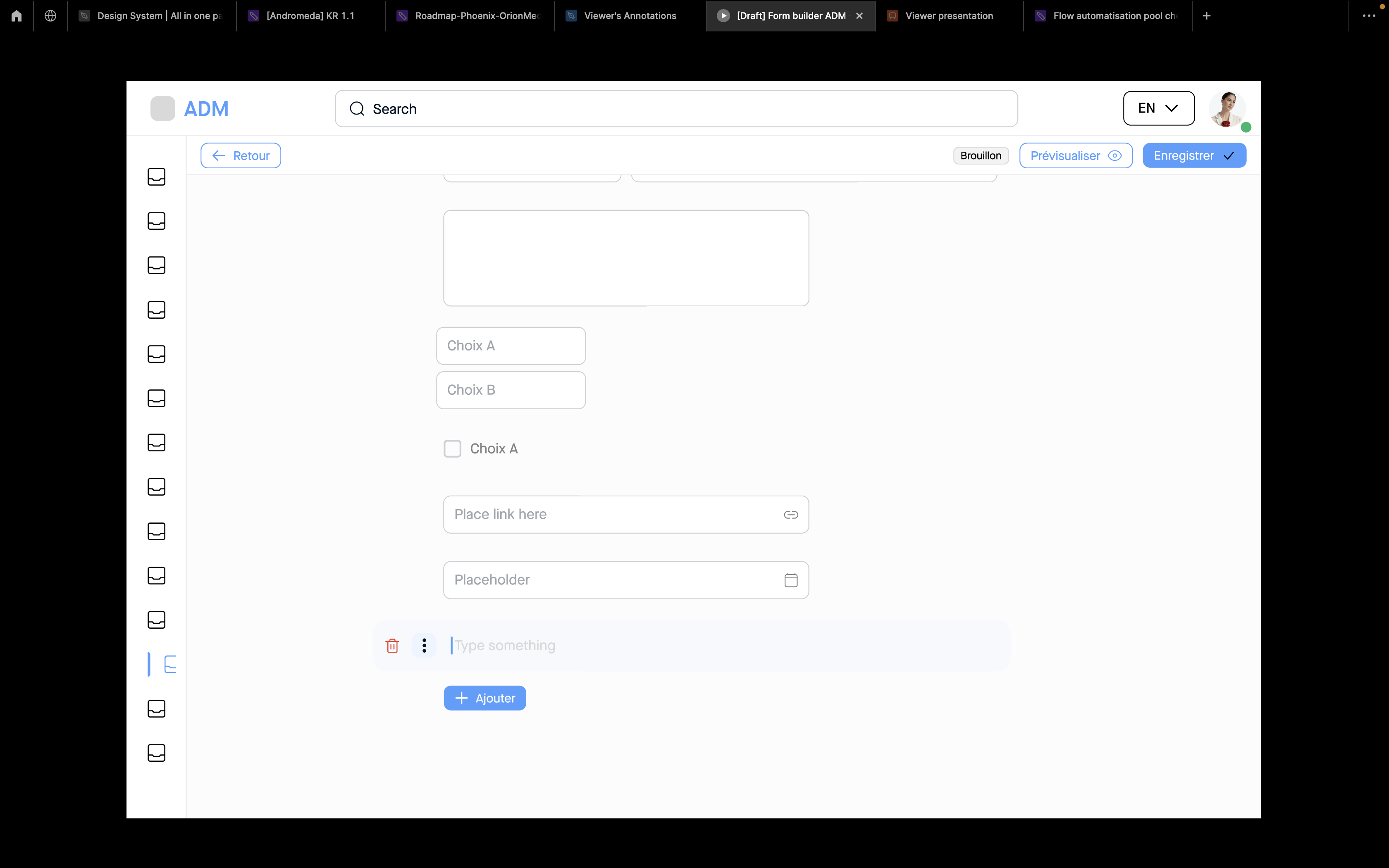This screenshot has width=1389, height=868.
Task: Click the user avatar profile picture
Action: (x=1227, y=108)
